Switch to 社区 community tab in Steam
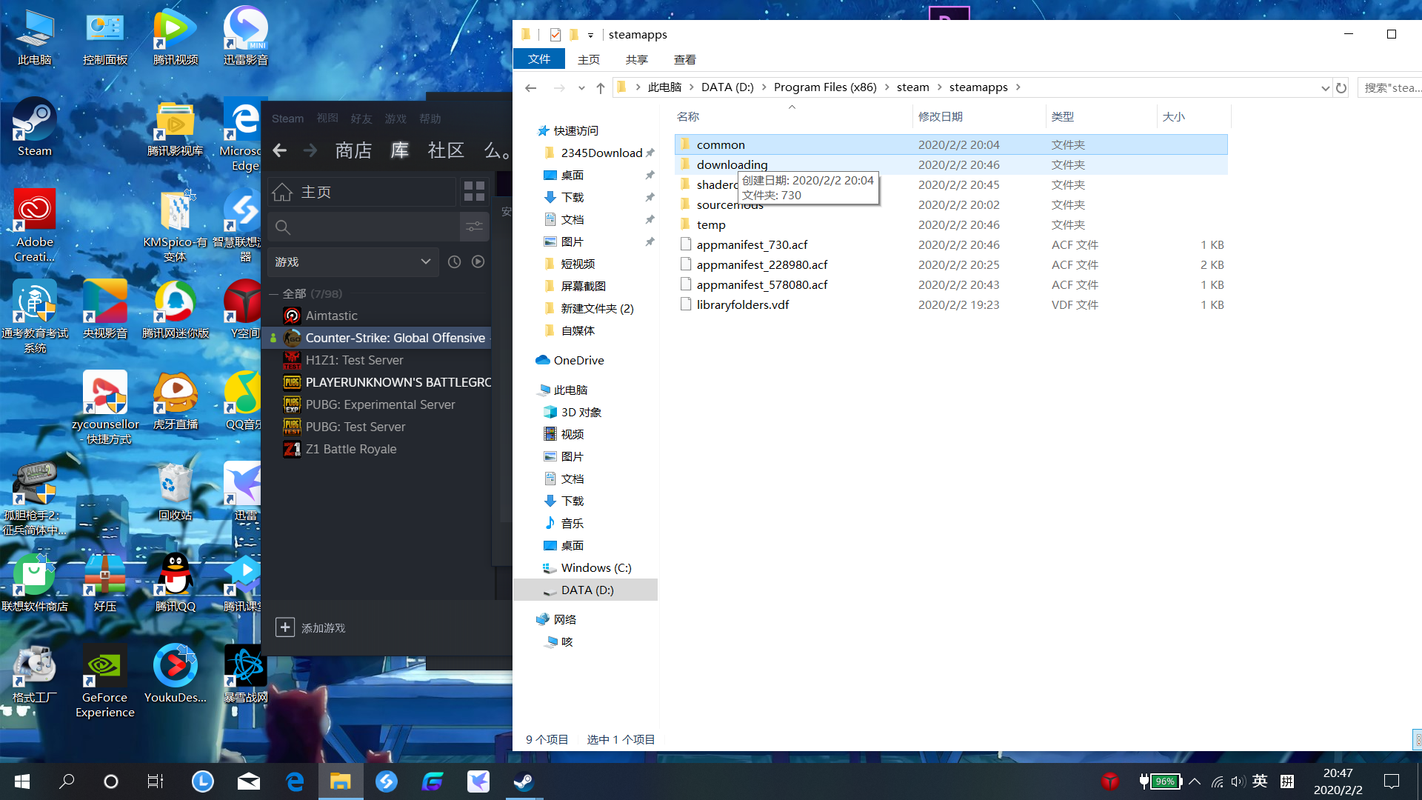The image size is (1422, 800). [446, 151]
